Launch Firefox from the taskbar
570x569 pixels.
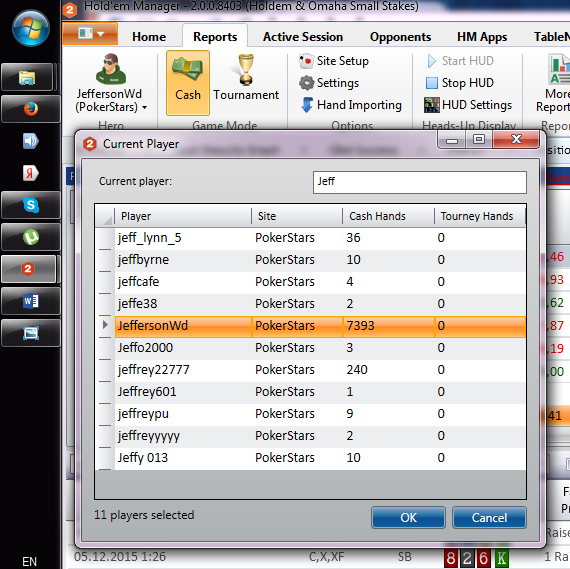(31, 109)
